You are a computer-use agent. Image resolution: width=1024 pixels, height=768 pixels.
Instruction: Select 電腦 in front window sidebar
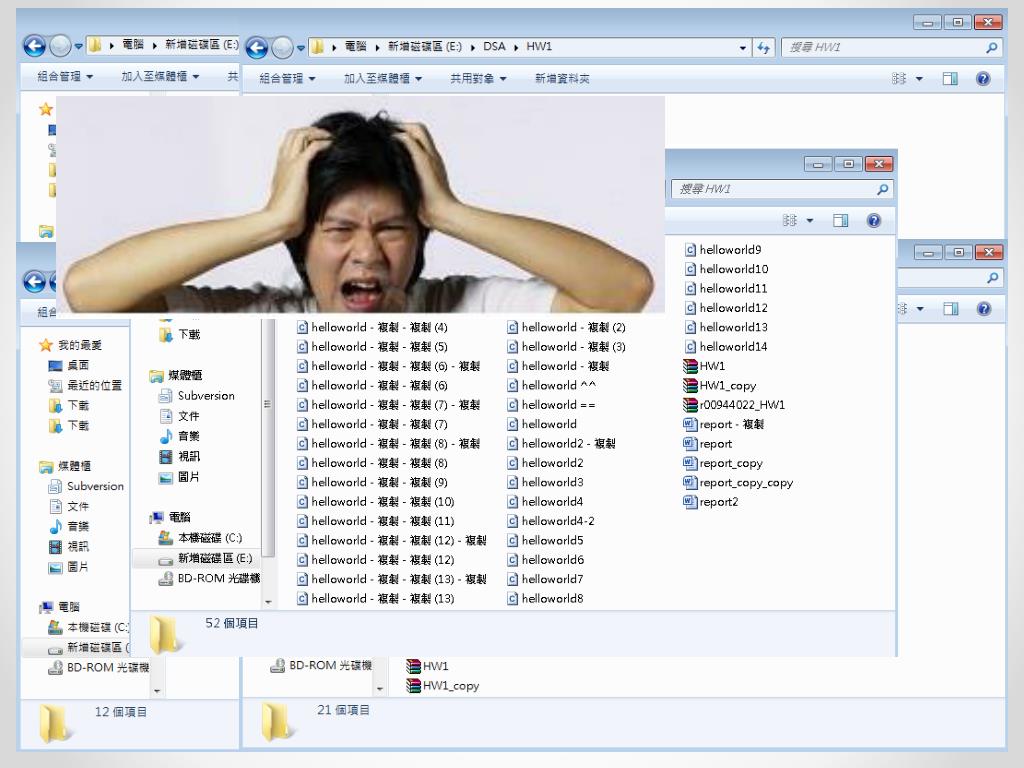170,518
